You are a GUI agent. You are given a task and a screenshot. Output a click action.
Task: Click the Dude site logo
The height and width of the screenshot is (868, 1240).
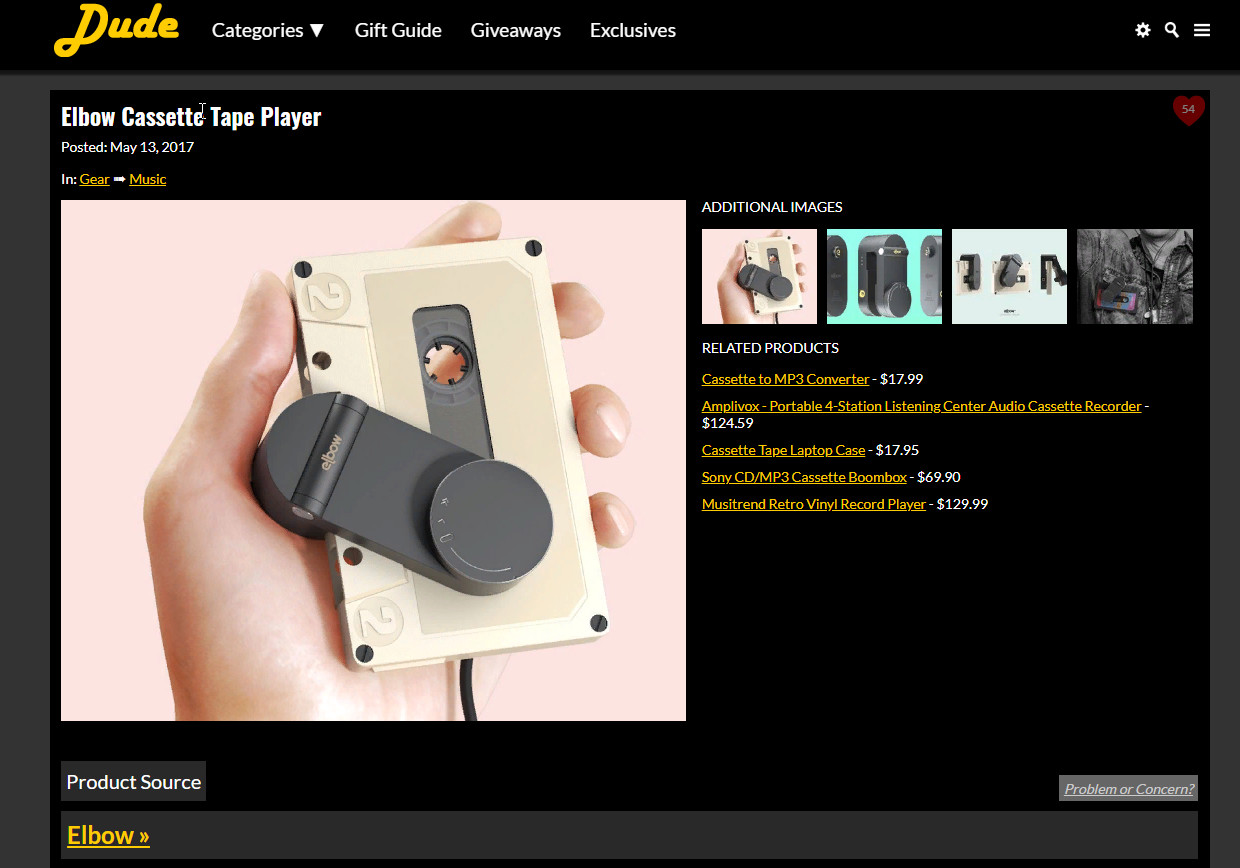tap(117, 30)
